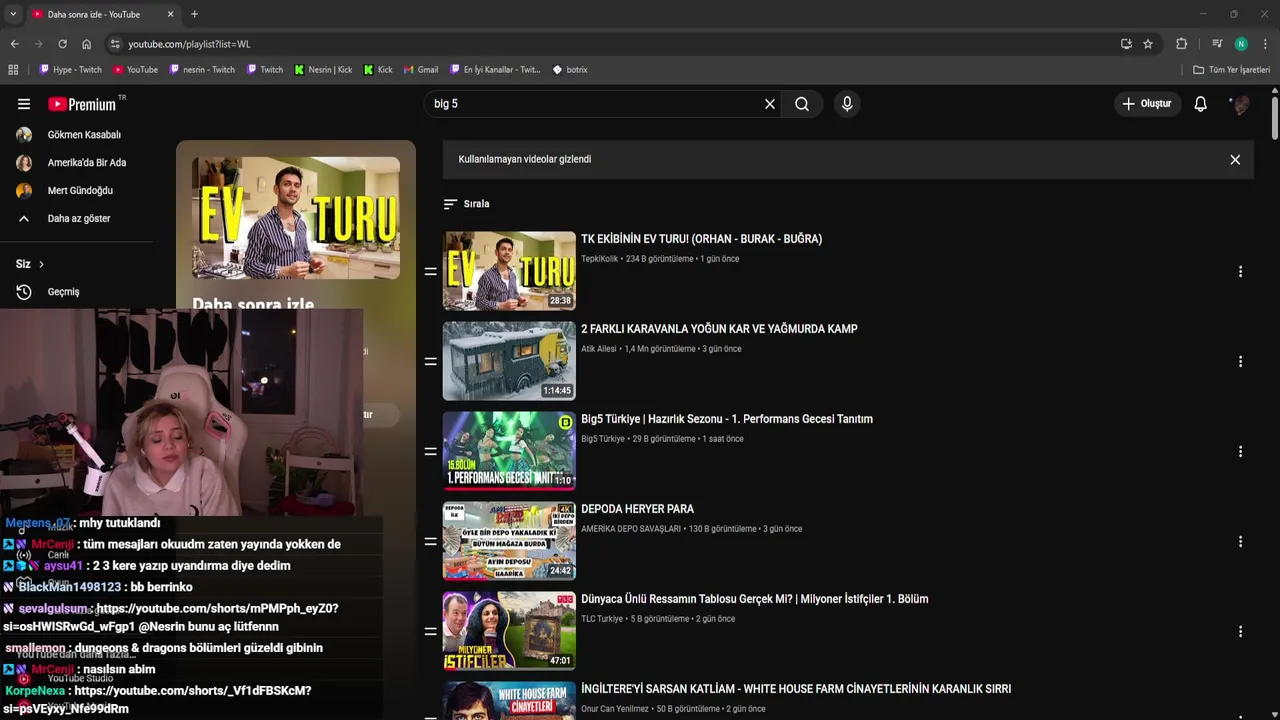Click browser address bar URL
This screenshot has width=1280, height=720.
pos(189,44)
